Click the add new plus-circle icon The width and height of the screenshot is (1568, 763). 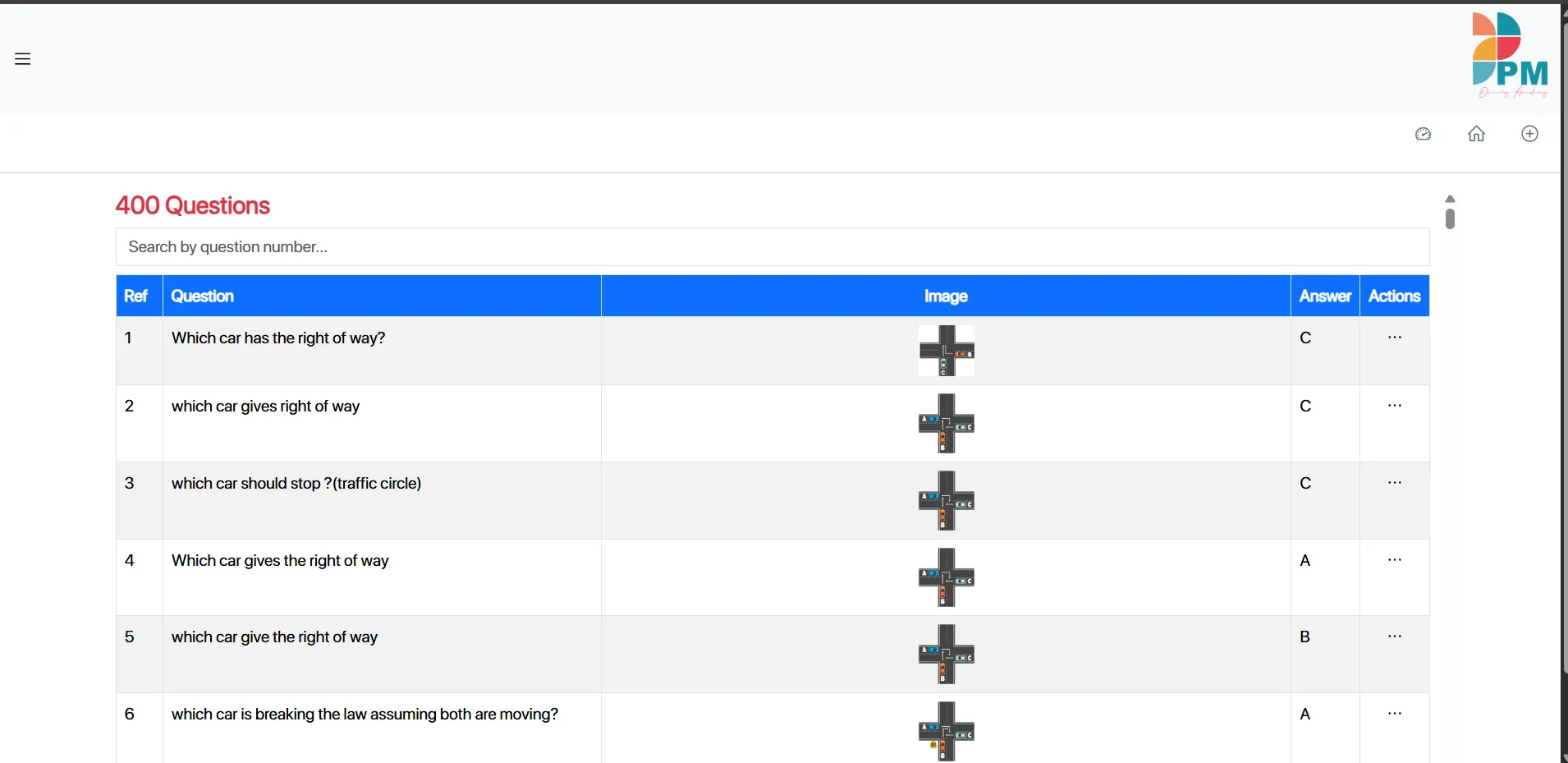pyautogui.click(x=1529, y=134)
